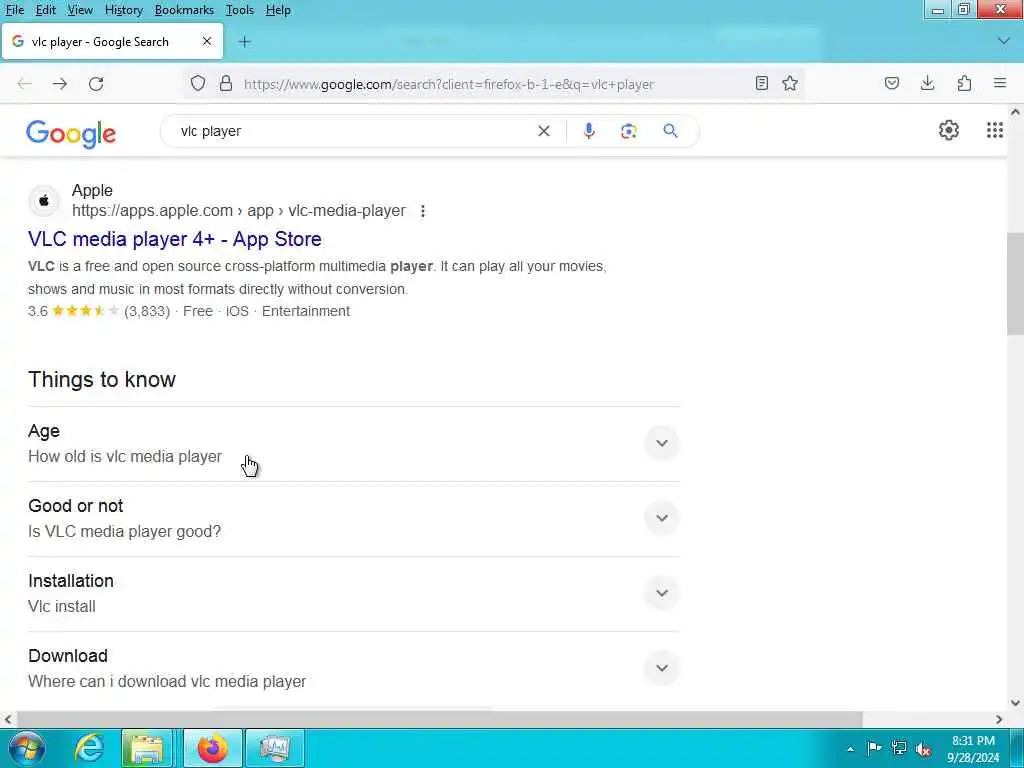Open Google quick settings gear
The height and width of the screenshot is (768, 1024).
click(x=949, y=131)
